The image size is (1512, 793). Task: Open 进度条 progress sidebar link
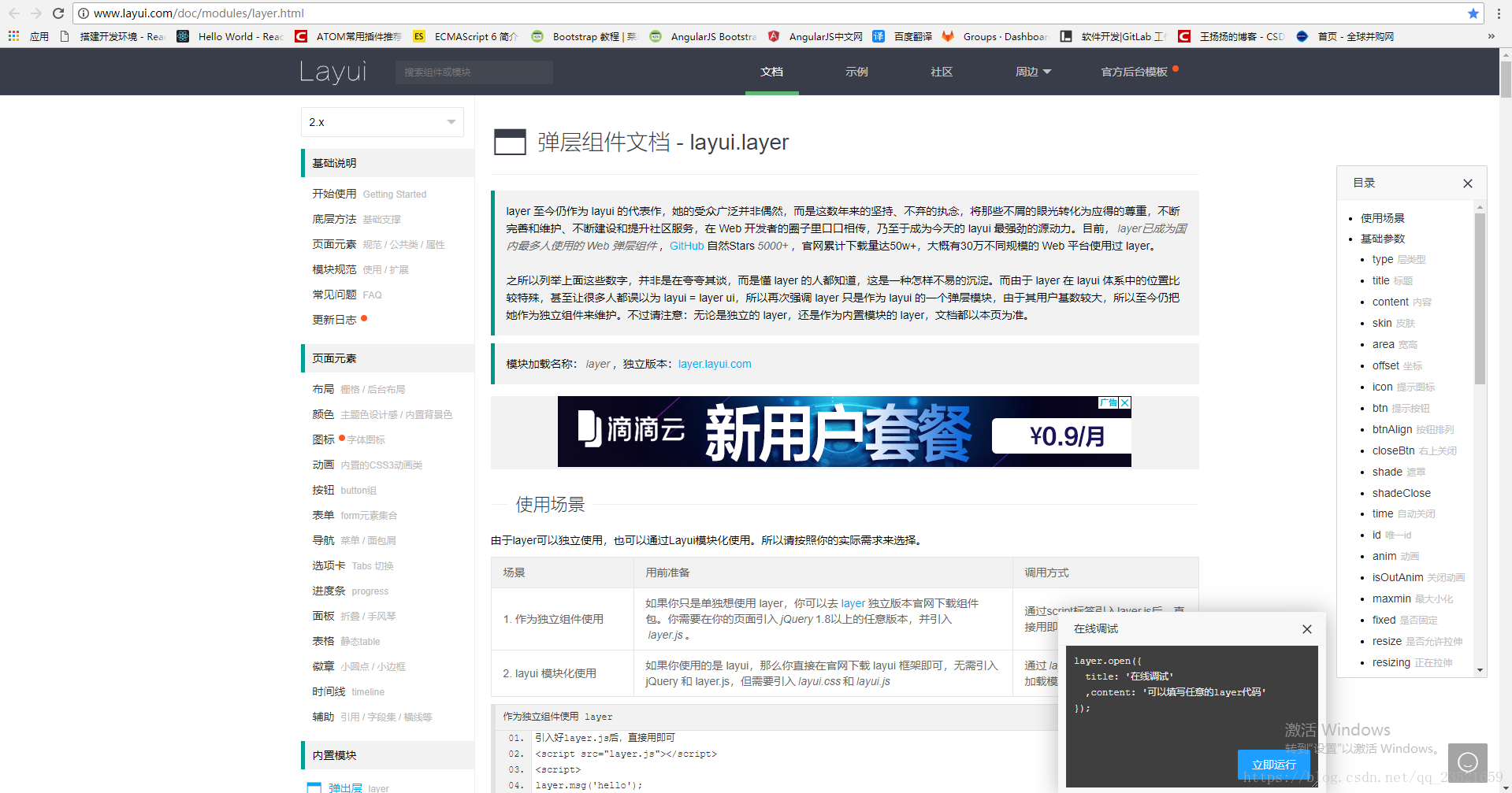pos(350,591)
